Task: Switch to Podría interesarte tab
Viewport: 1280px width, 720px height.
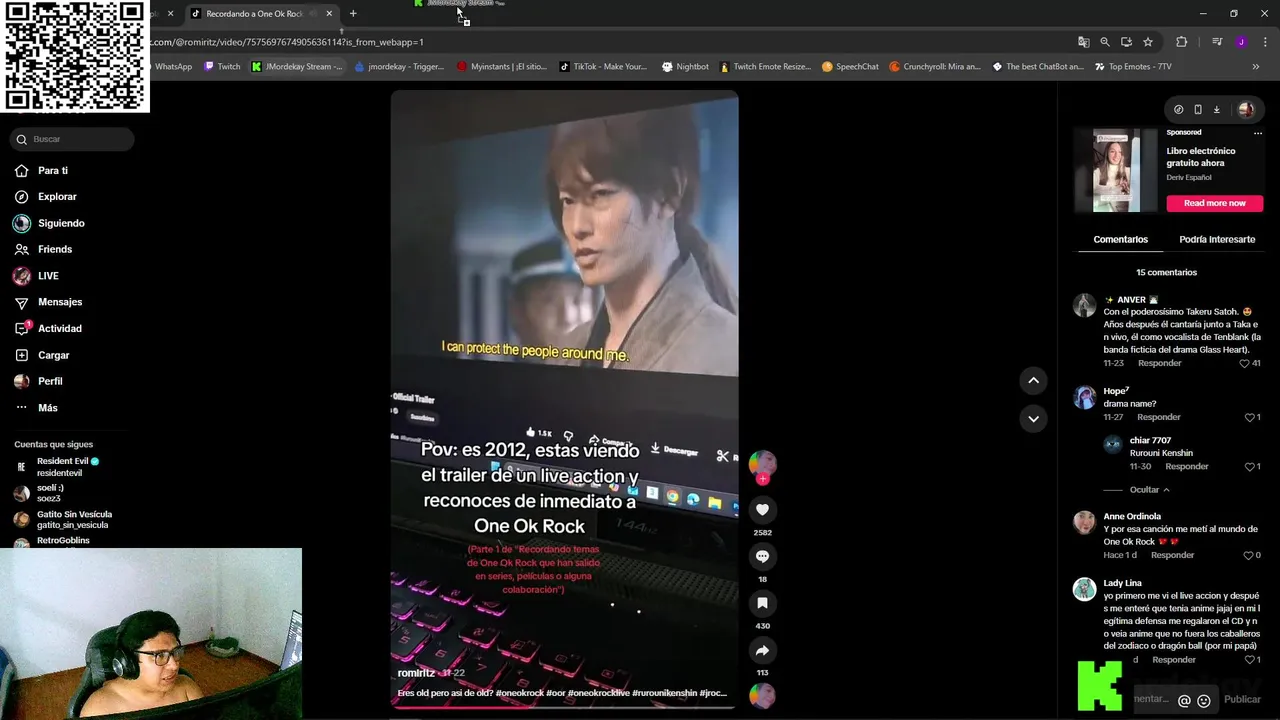Action: click(1217, 240)
